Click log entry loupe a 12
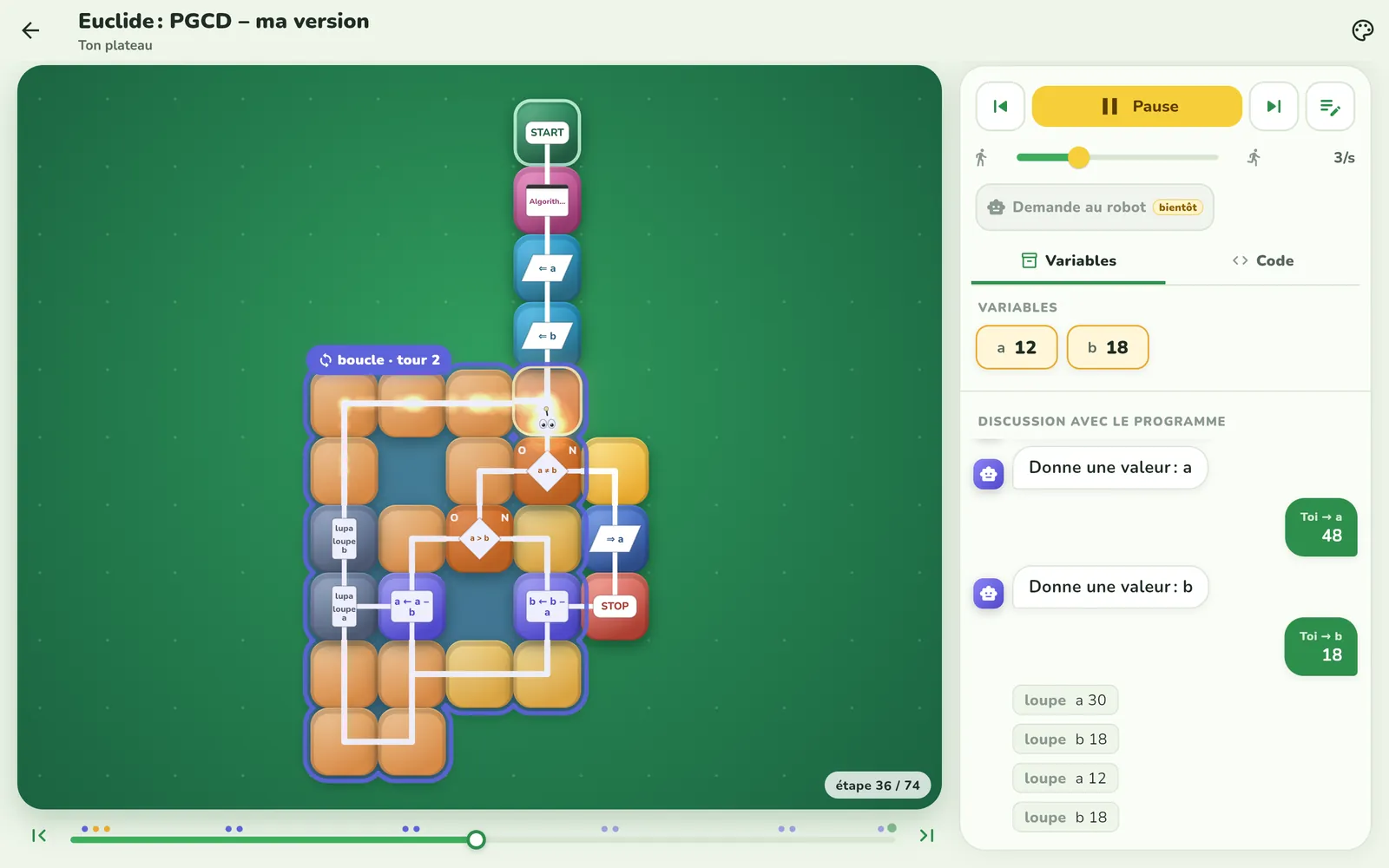Screen dimensions: 1389x868 1065,779
